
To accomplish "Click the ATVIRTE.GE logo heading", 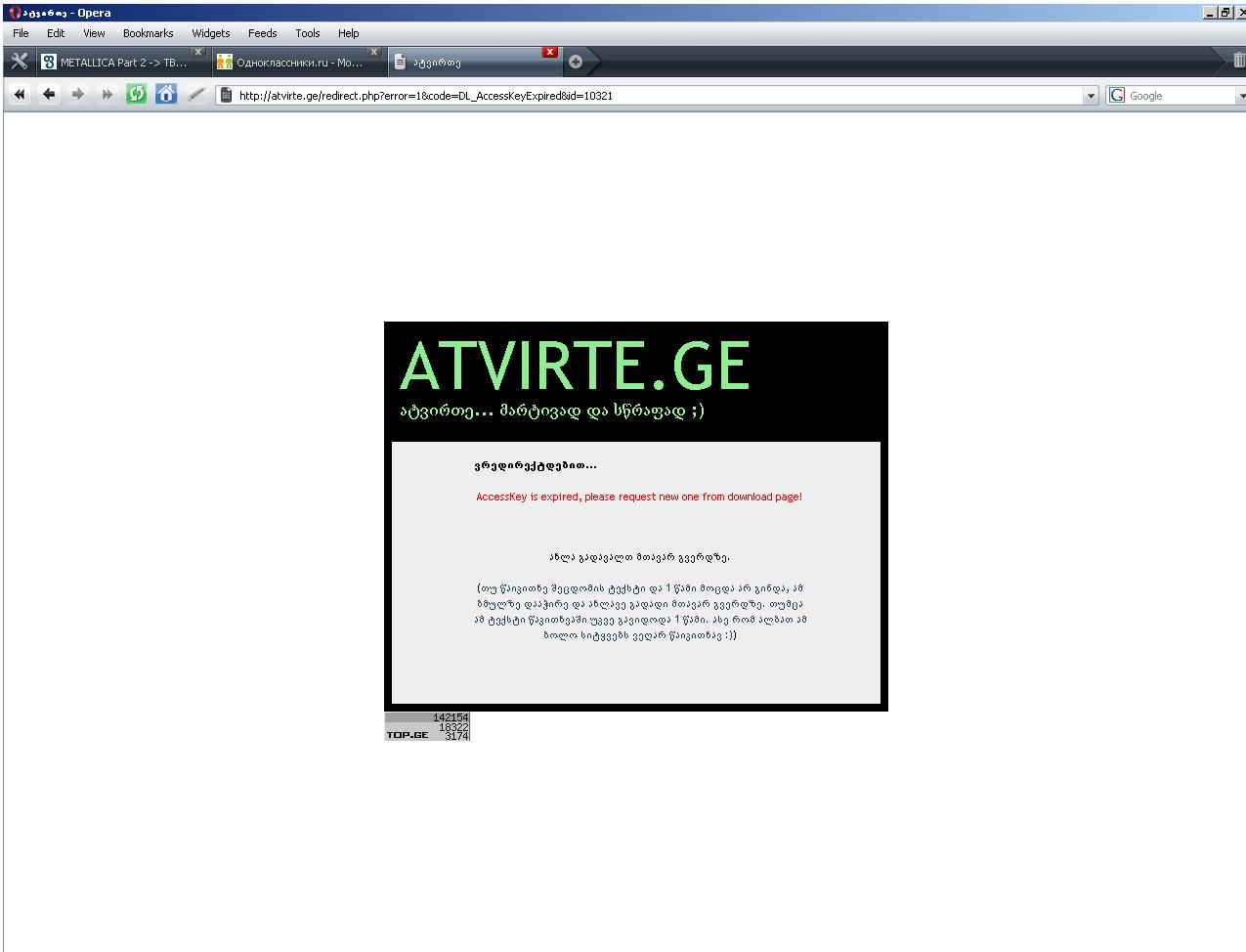I will pyautogui.click(x=575, y=367).
